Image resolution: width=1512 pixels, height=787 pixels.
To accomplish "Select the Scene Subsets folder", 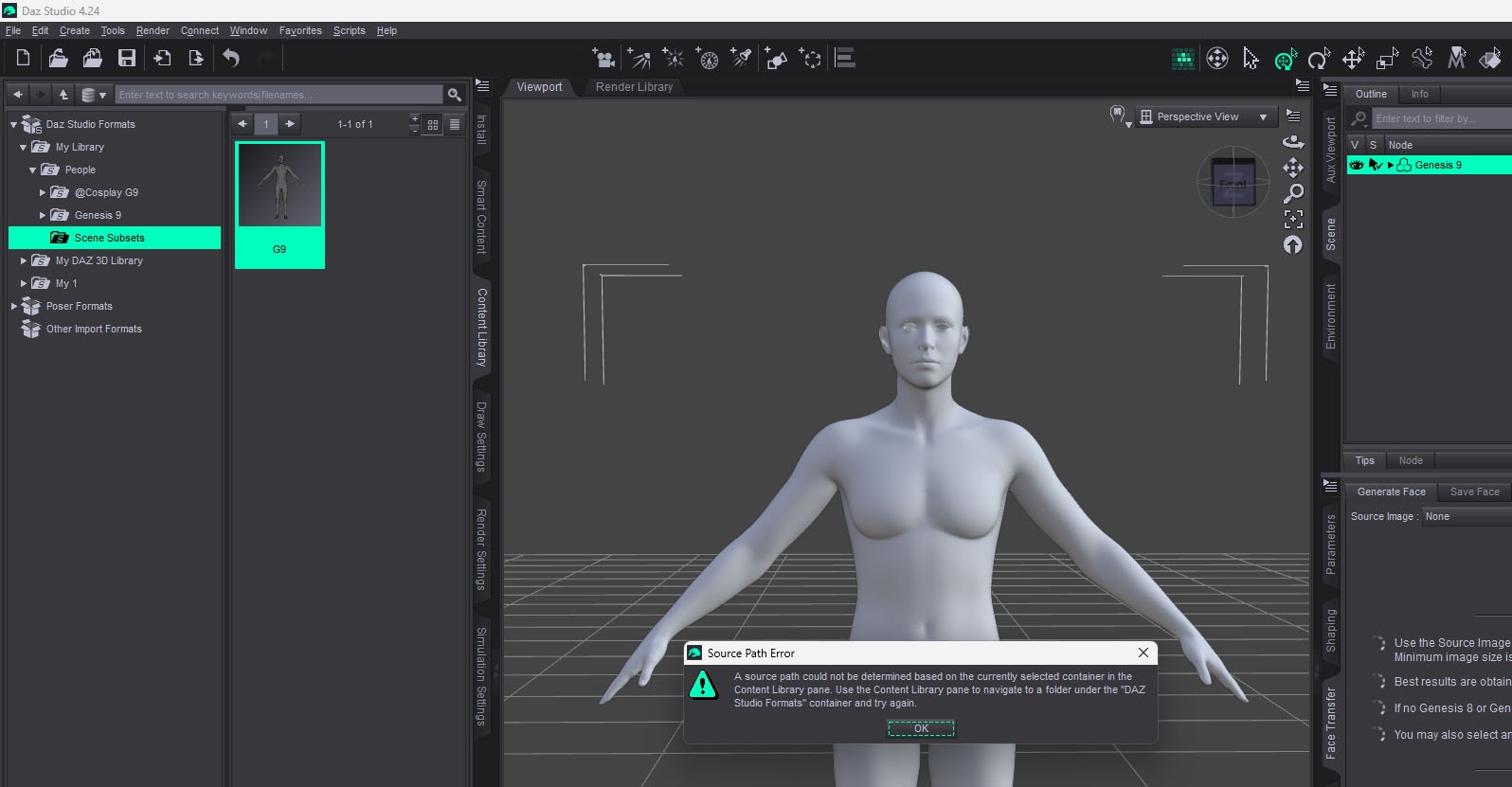I will pyautogui.click(x=115, y=238).
